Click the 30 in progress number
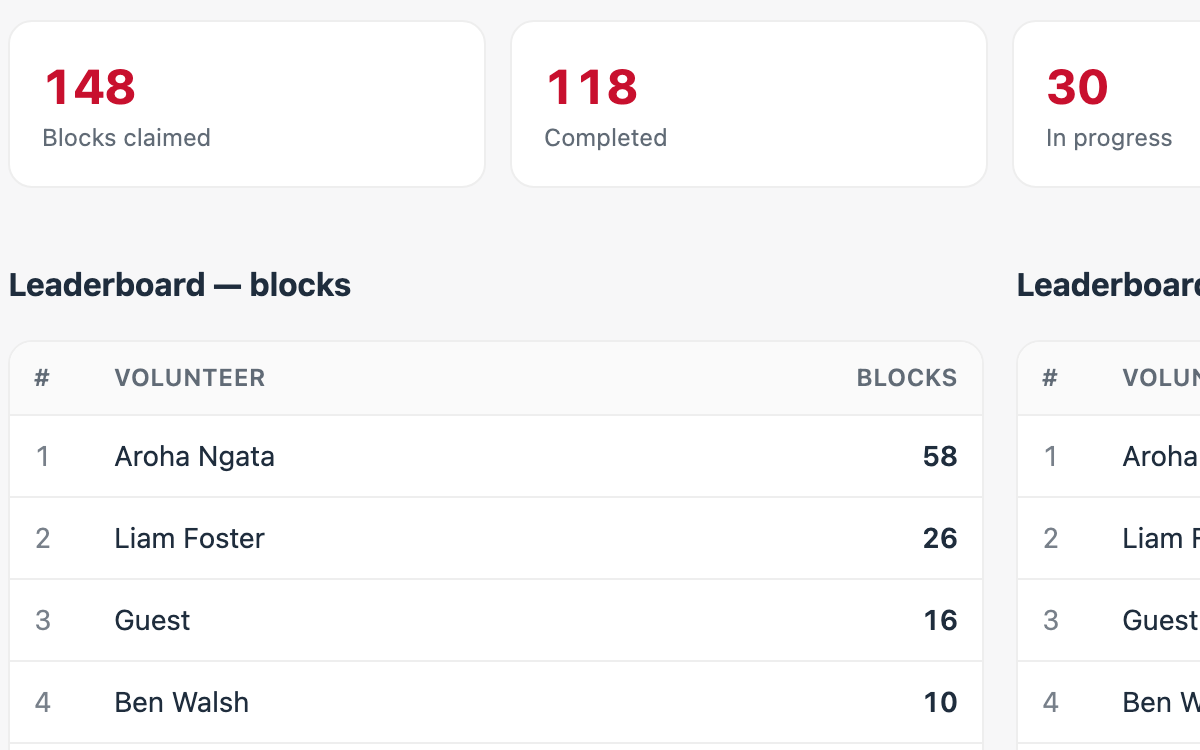The width and height of the screenshot is (1200, 750). pos(1078,87)
